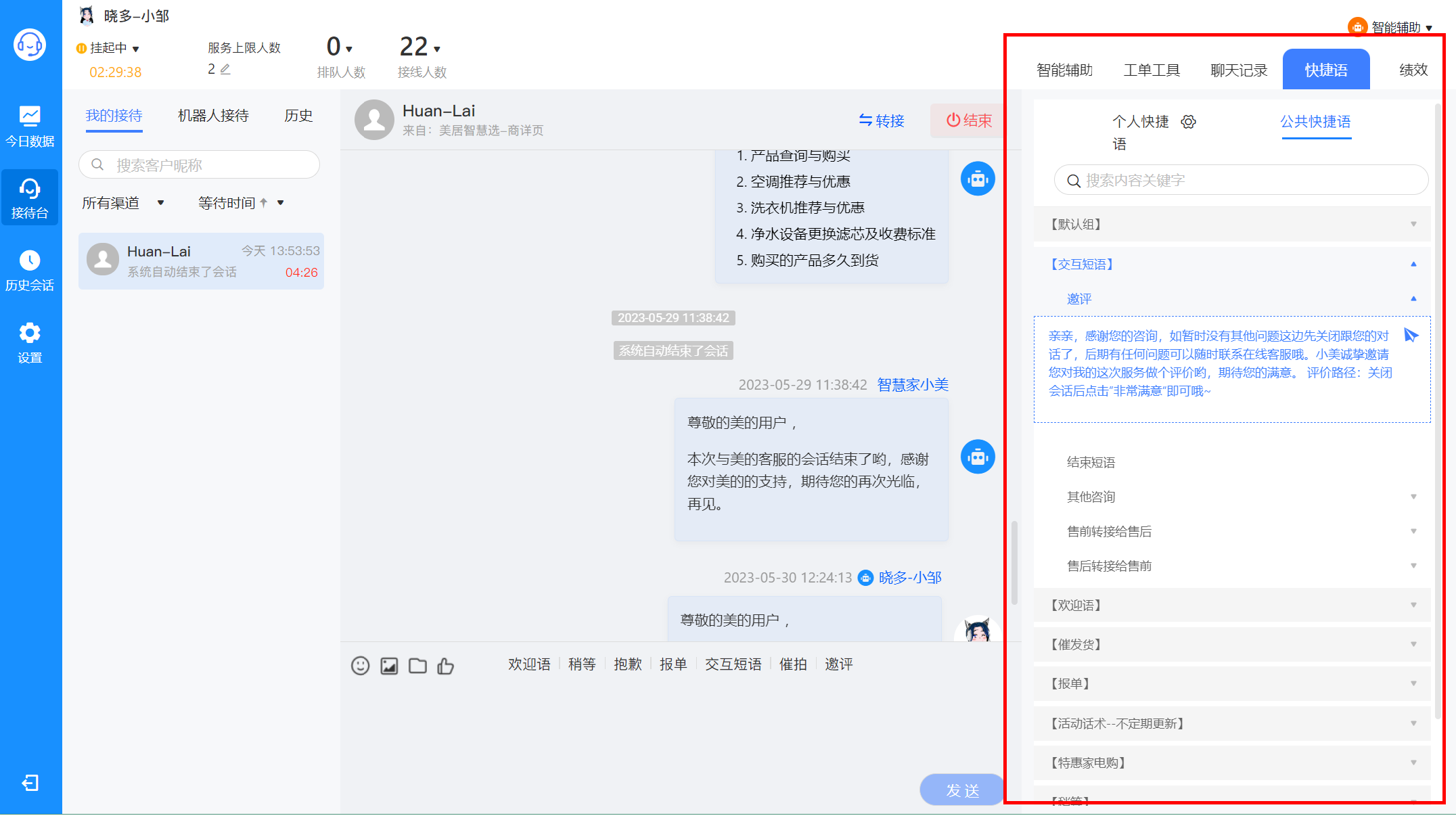Image resolution: width=1456 pixels, height=820 pixels.
Task: Click the 结束 end session button
Action: pyautogui.click(x=968, y=120)
